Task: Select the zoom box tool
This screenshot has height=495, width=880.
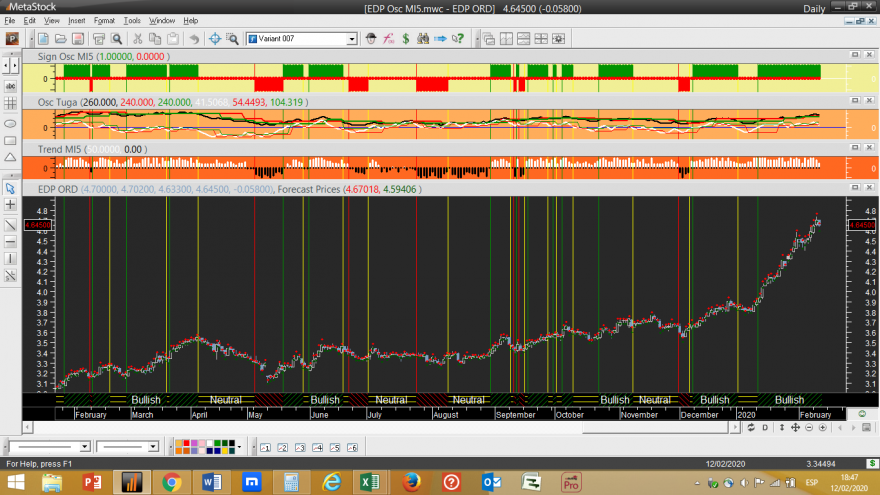Action: [x=232, y=39]
